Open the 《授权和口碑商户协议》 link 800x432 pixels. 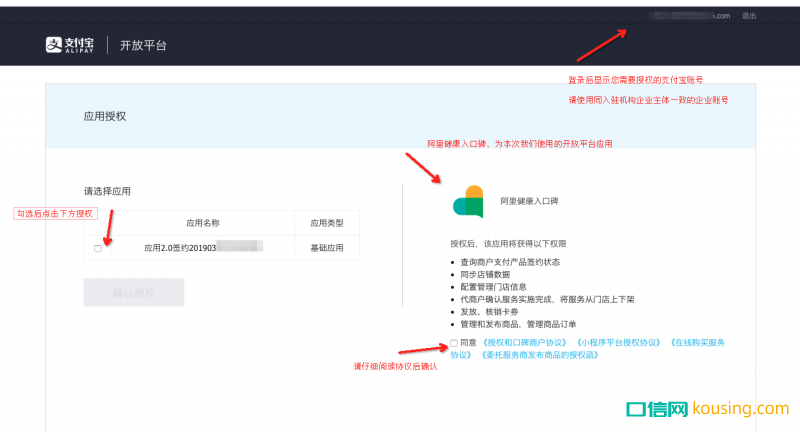524,343
